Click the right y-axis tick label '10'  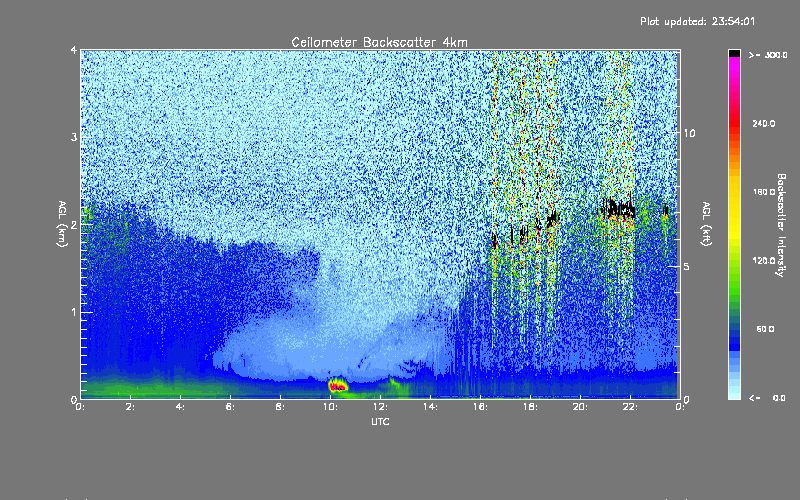[689, 133]
